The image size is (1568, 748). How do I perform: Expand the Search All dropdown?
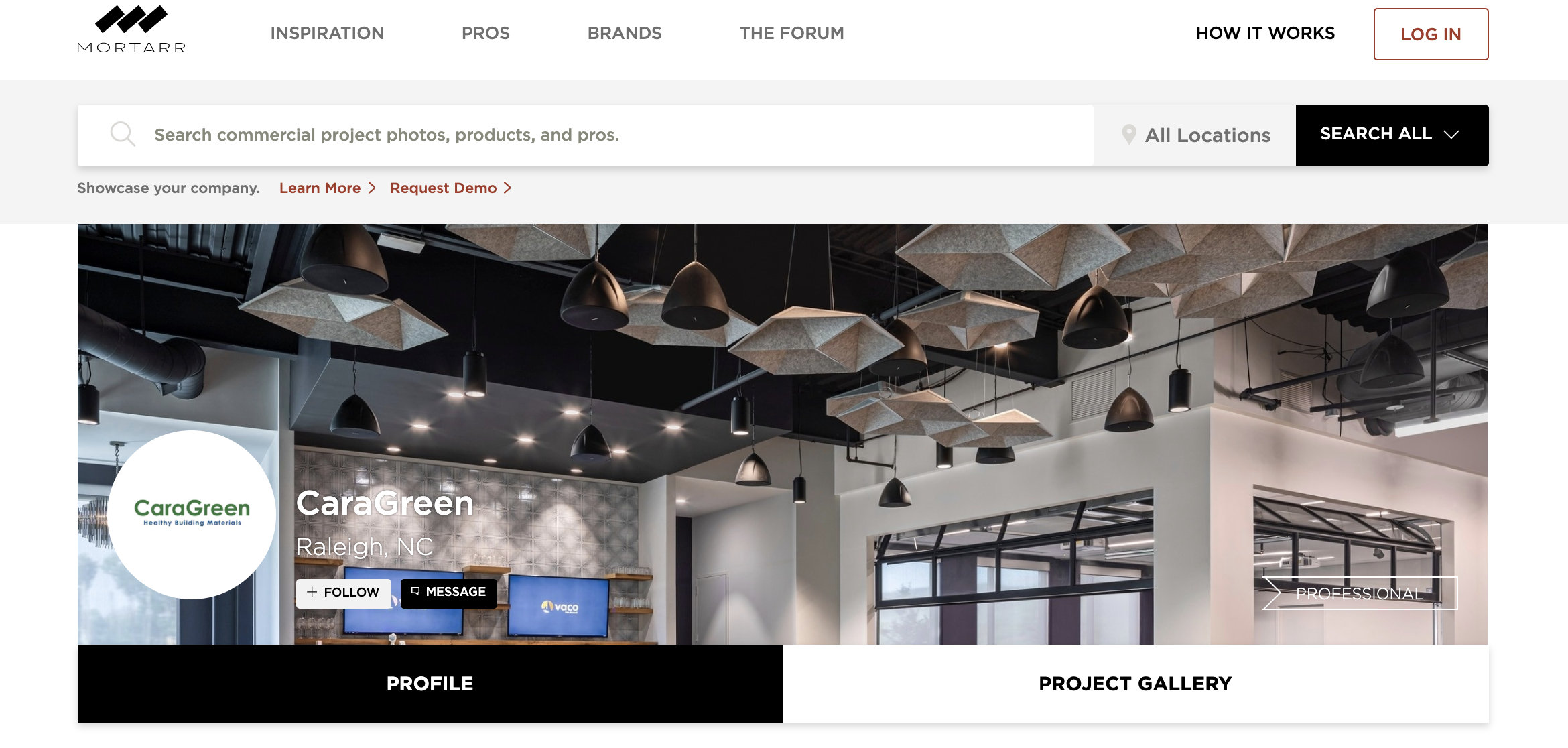[1392, 135]
